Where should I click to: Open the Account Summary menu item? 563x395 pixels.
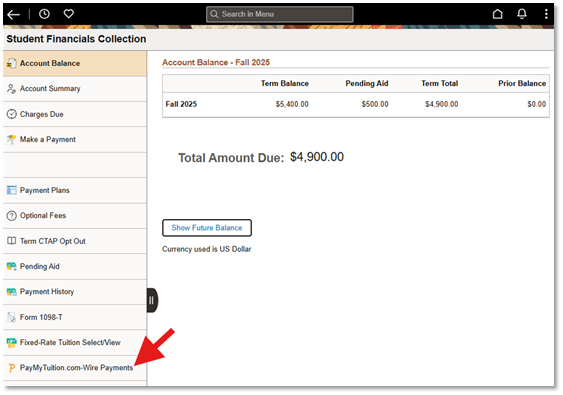[75, 89]
